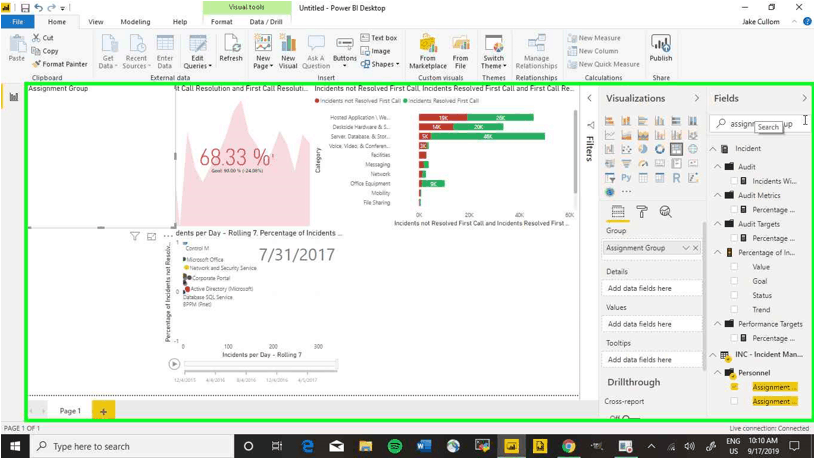Pick the slicer visual icon

coord(609,177)
